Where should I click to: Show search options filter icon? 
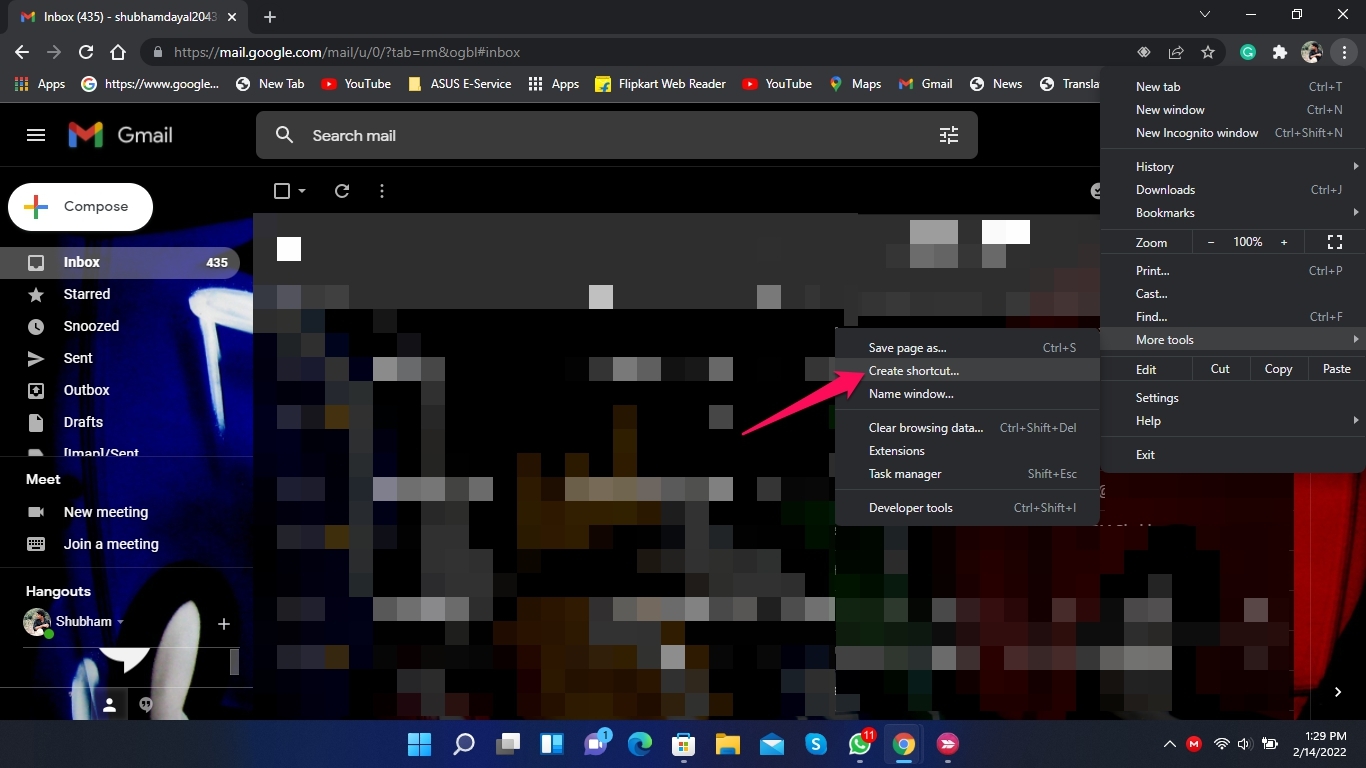click(x=949, y=135)
